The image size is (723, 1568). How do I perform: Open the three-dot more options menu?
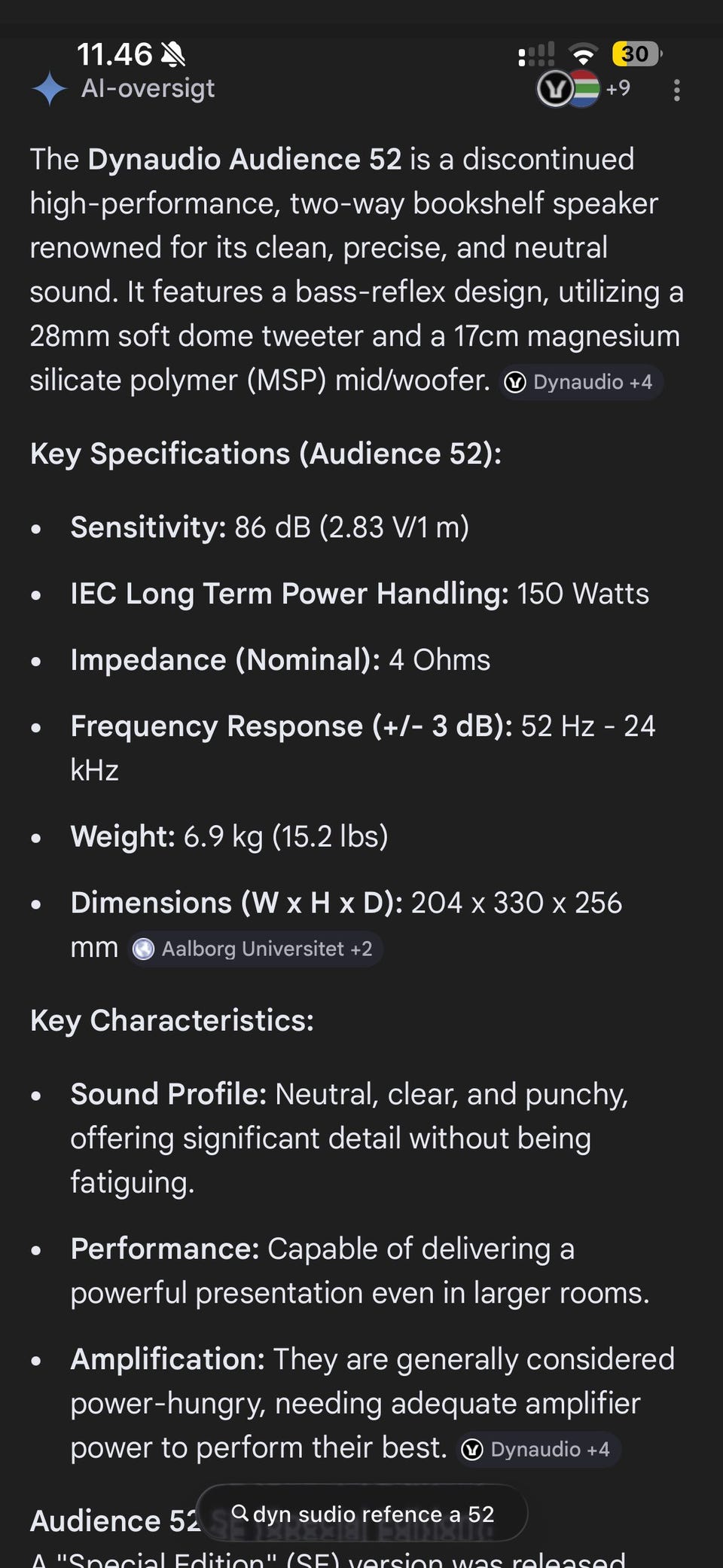pos(676,90)
